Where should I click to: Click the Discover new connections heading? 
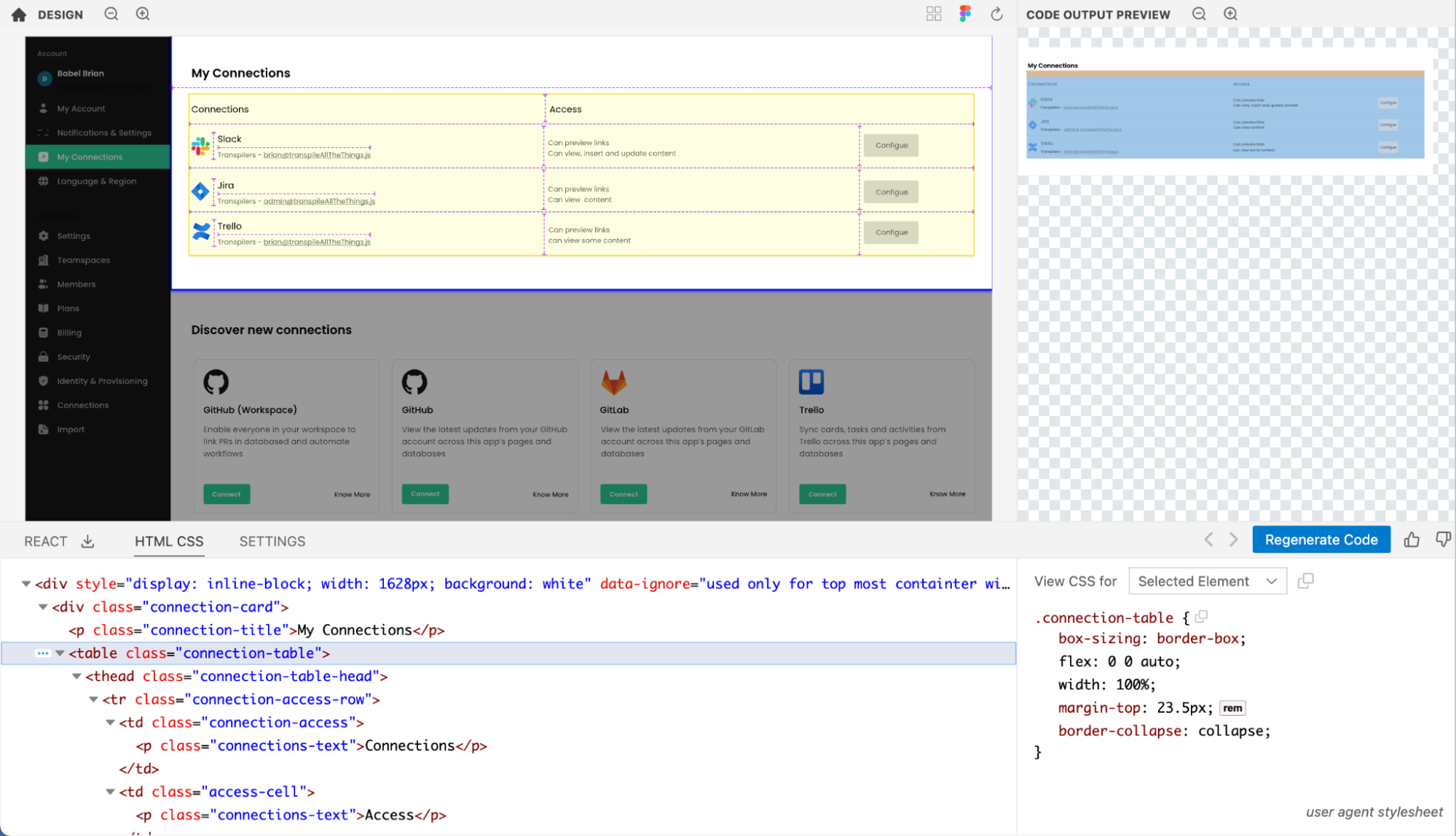271,330
